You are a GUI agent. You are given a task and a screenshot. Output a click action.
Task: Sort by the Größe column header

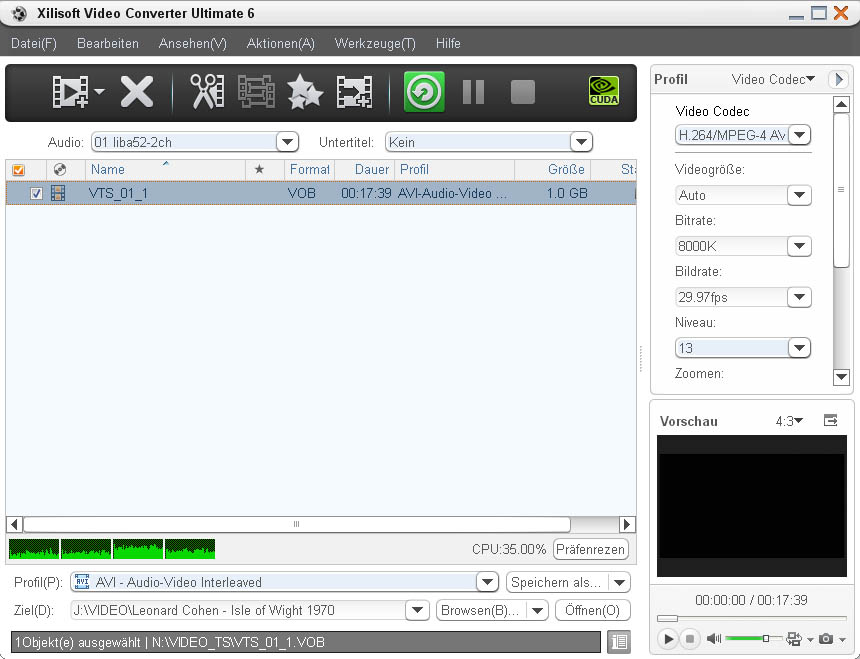[x=553, y=169]
